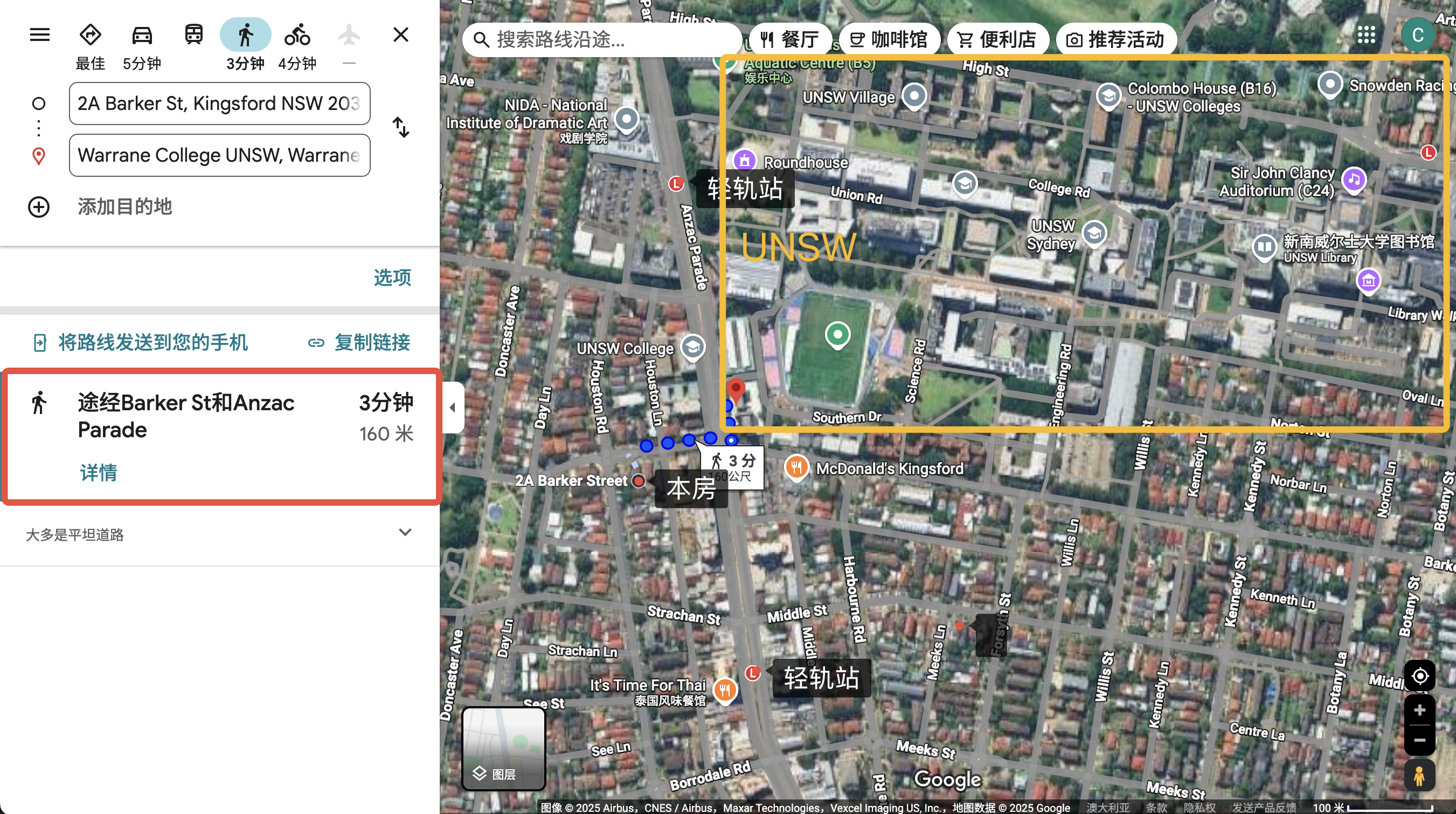Click the Colombo House (B16) pin
This screenshot has width=1456, height=814.
pyautogui.click(x=1108, y=96)
